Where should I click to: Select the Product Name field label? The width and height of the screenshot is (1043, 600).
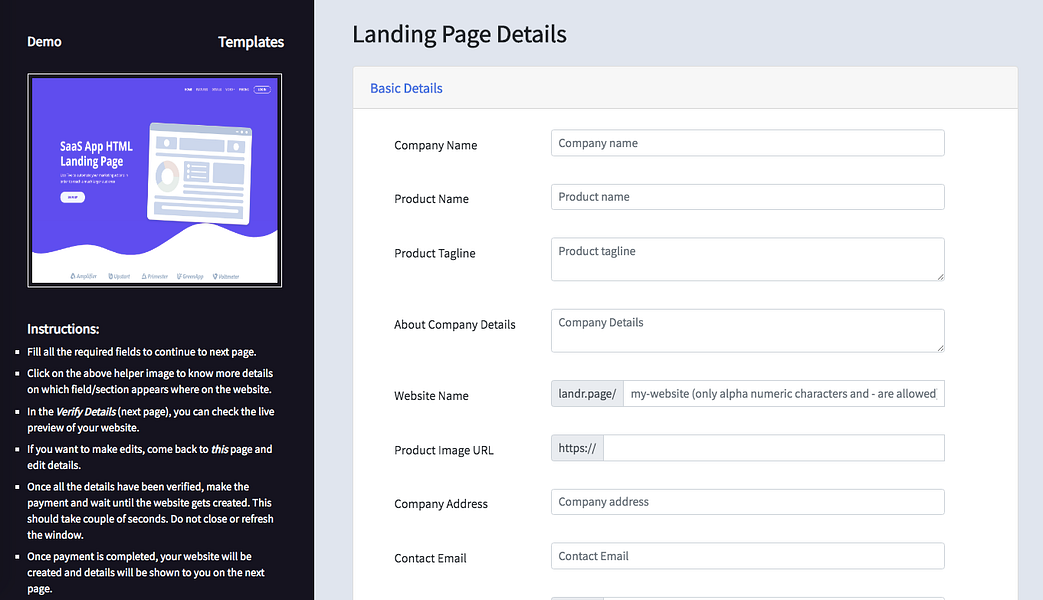(431, 199)
